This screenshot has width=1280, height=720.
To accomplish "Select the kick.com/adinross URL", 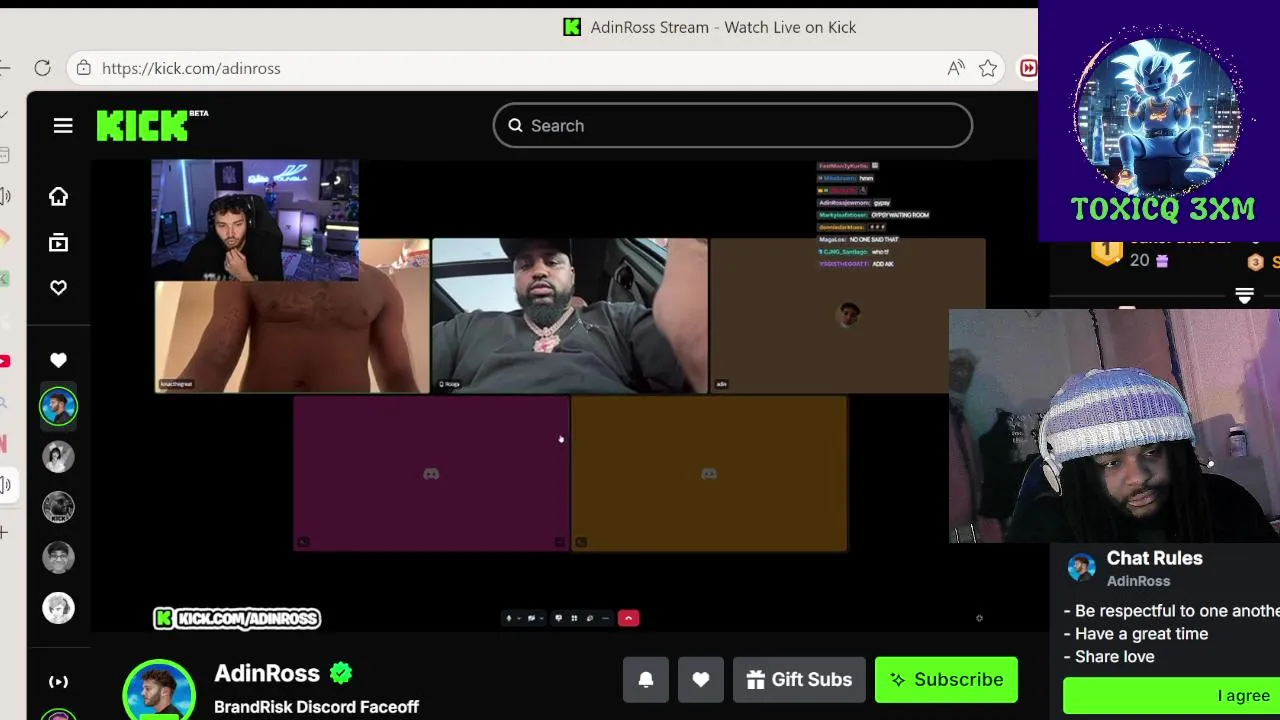I will 191,68.
